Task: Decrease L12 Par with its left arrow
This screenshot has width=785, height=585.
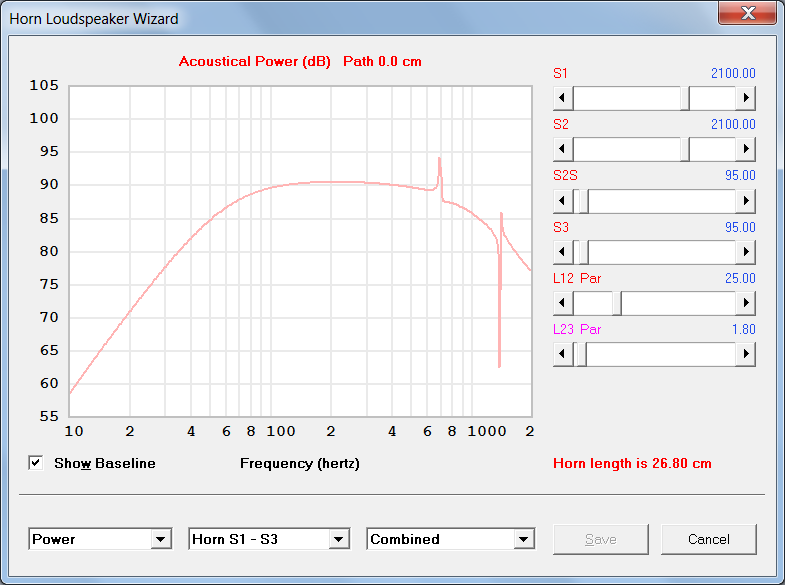Action: (x=563, y=303)
